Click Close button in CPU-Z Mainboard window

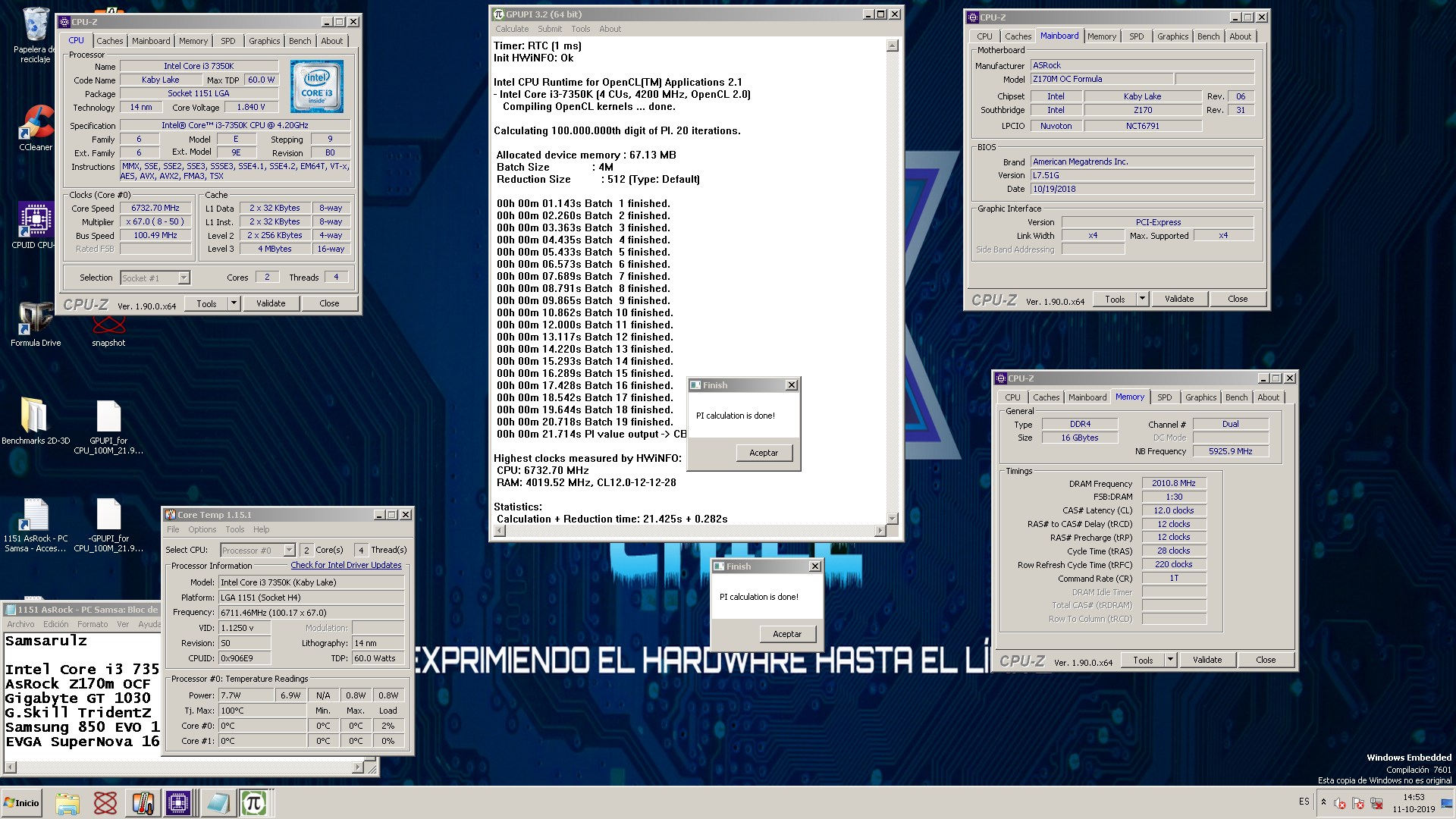[x=1238, y=299]
